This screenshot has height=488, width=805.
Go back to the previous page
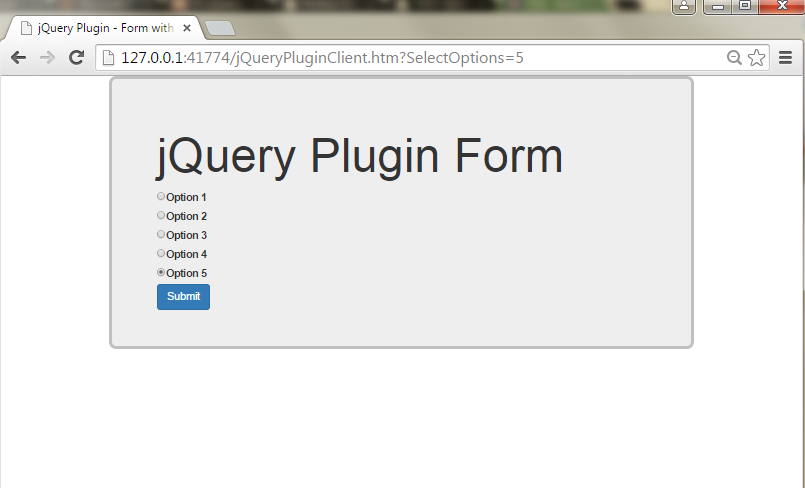(x=18, y=57)
